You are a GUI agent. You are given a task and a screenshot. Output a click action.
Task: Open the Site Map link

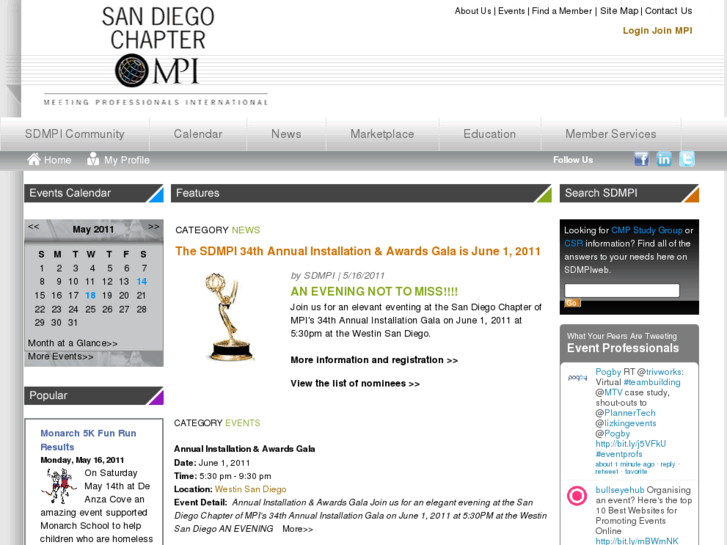pyautogui.click(x=619, y=11)
